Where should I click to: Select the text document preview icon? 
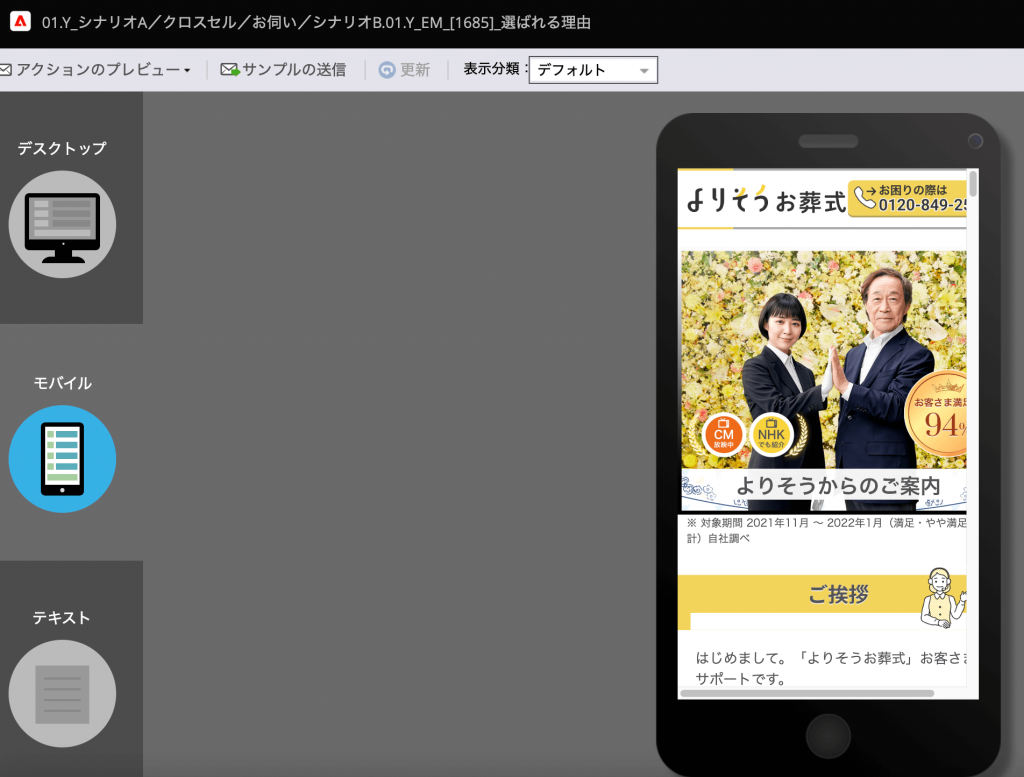point(62,694)
